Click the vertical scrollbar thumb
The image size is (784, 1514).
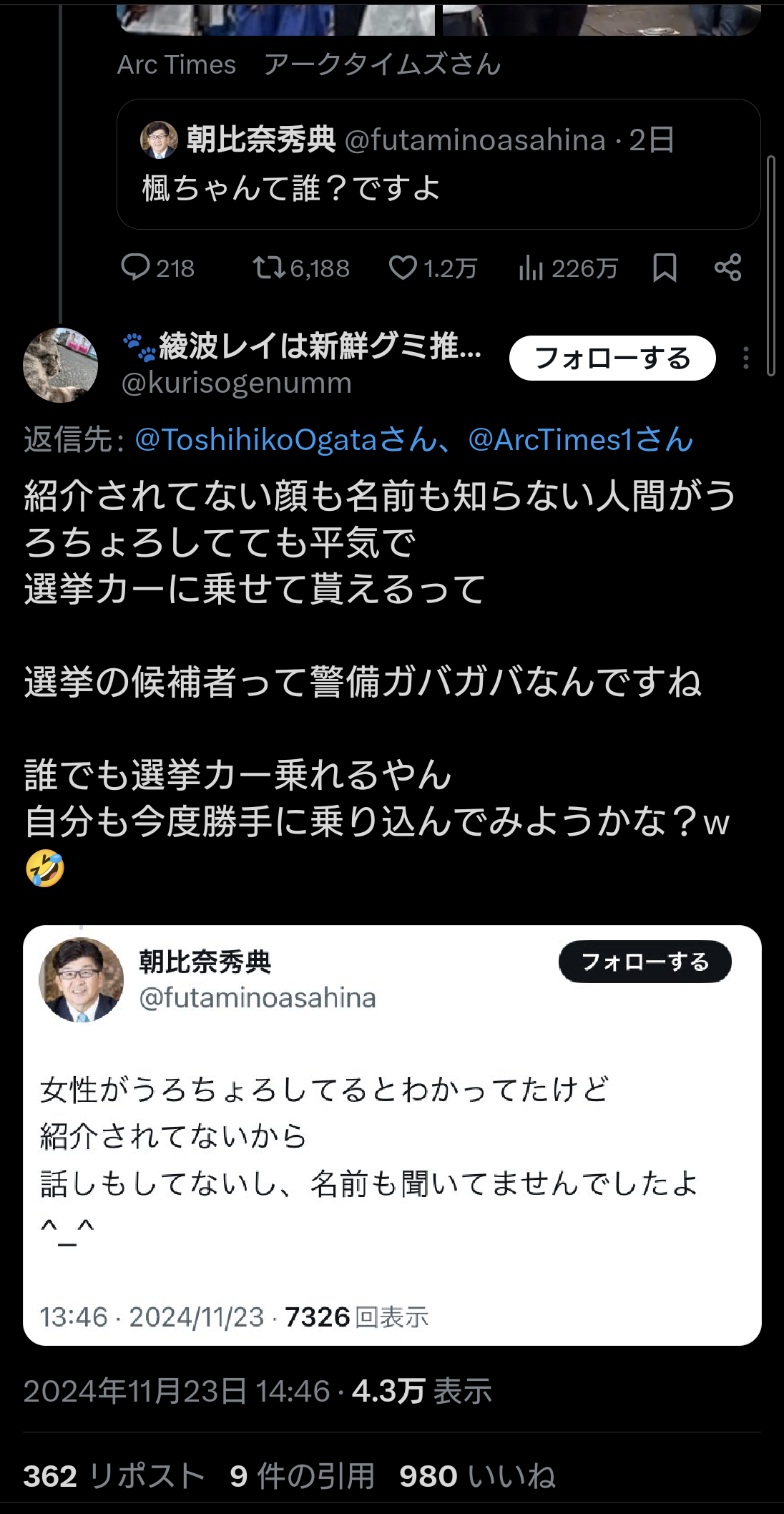tap(770, 265)
